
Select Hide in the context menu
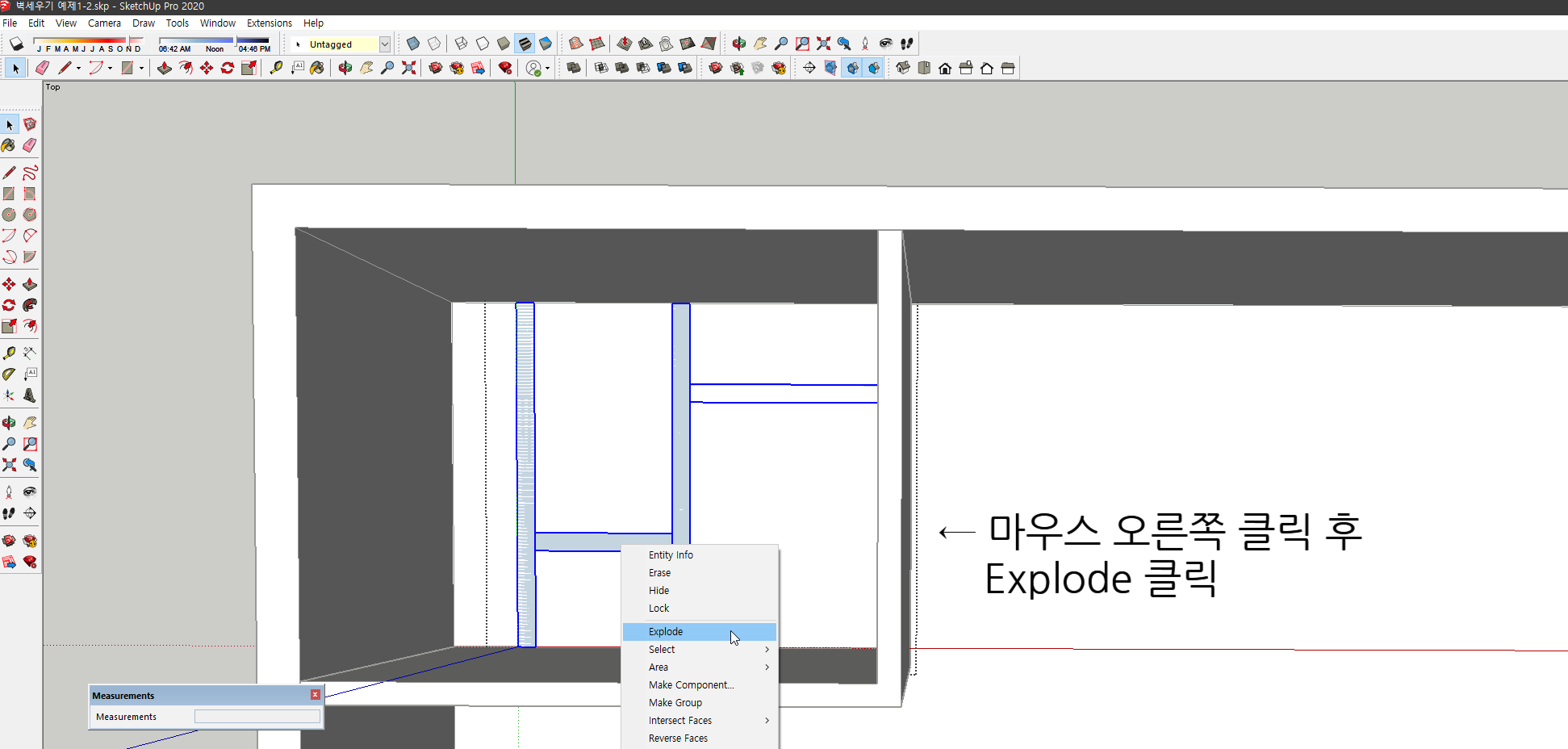(x=700, y=590)
